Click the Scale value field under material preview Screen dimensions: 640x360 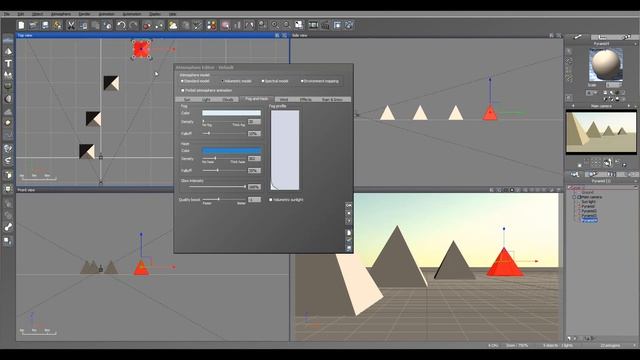point(613,85)
